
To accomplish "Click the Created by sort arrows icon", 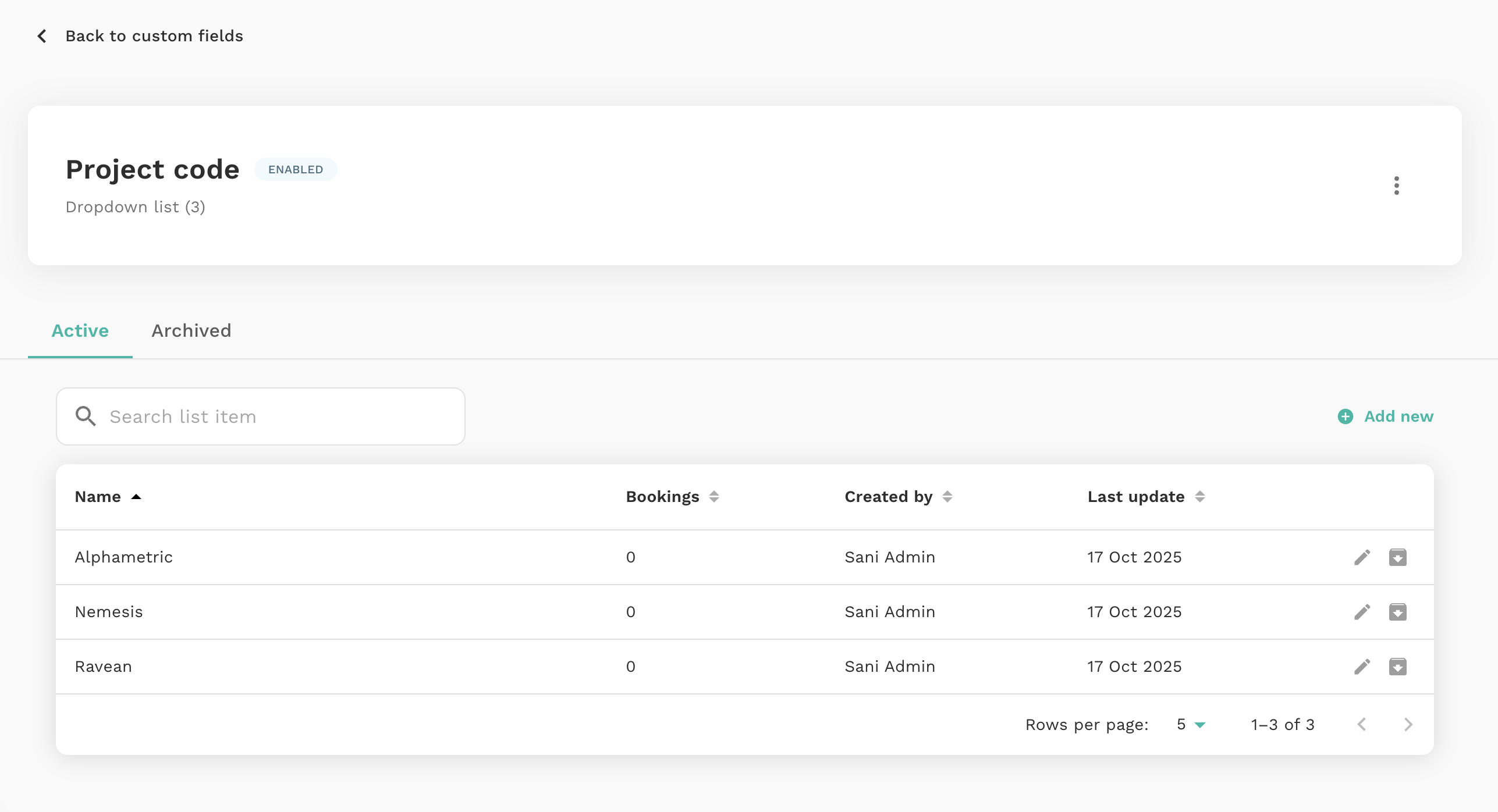I will [947, 497].
